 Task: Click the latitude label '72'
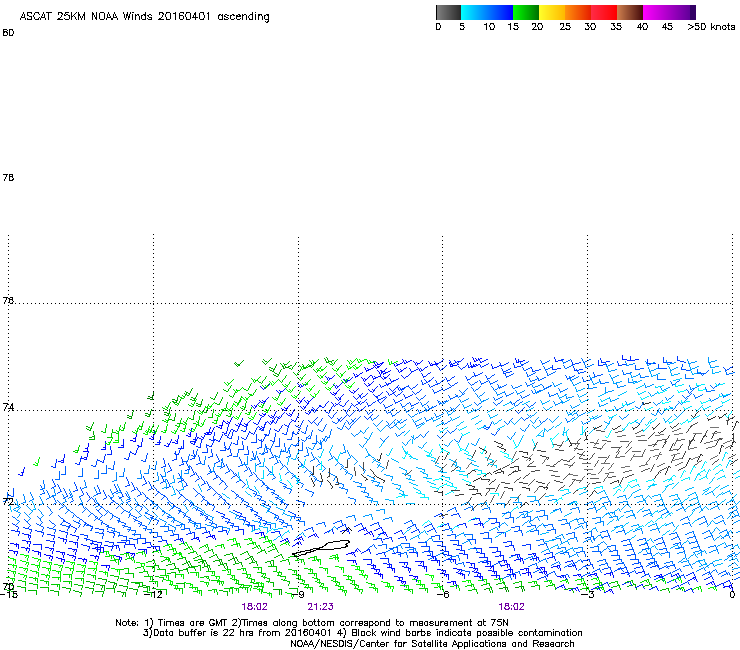point(8,501)
